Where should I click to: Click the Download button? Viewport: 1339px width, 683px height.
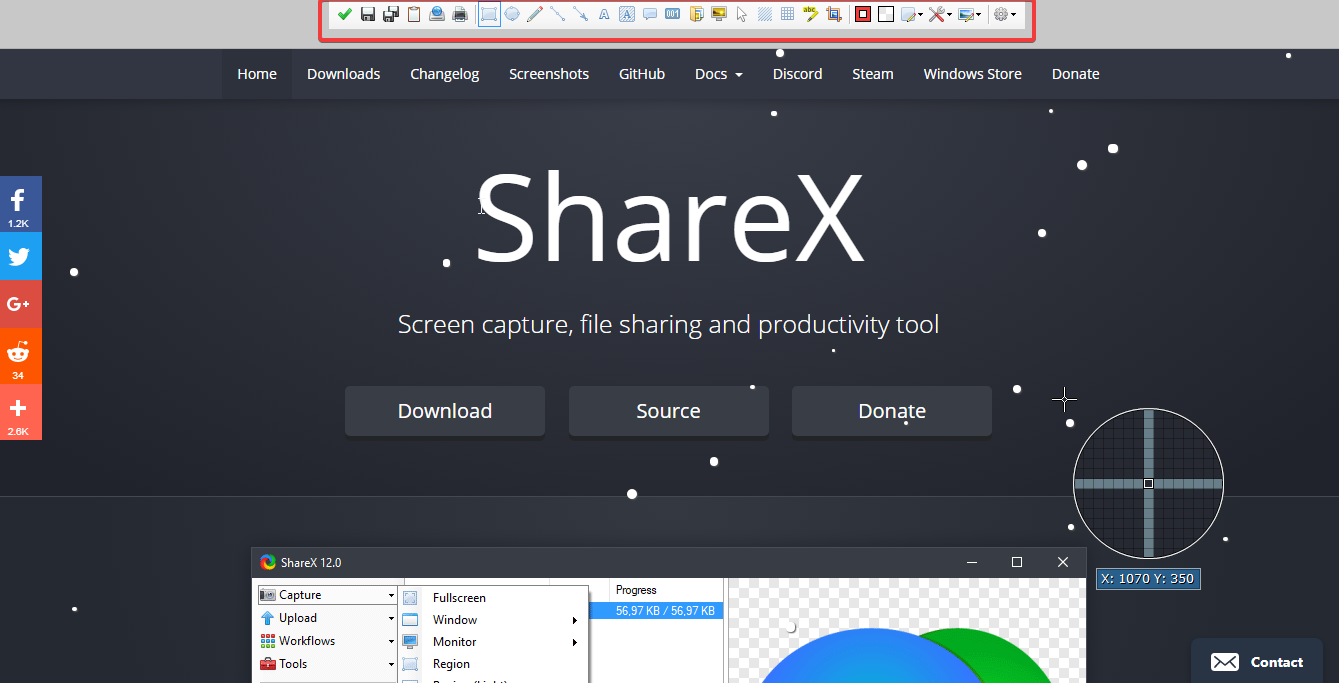(444, 410)
